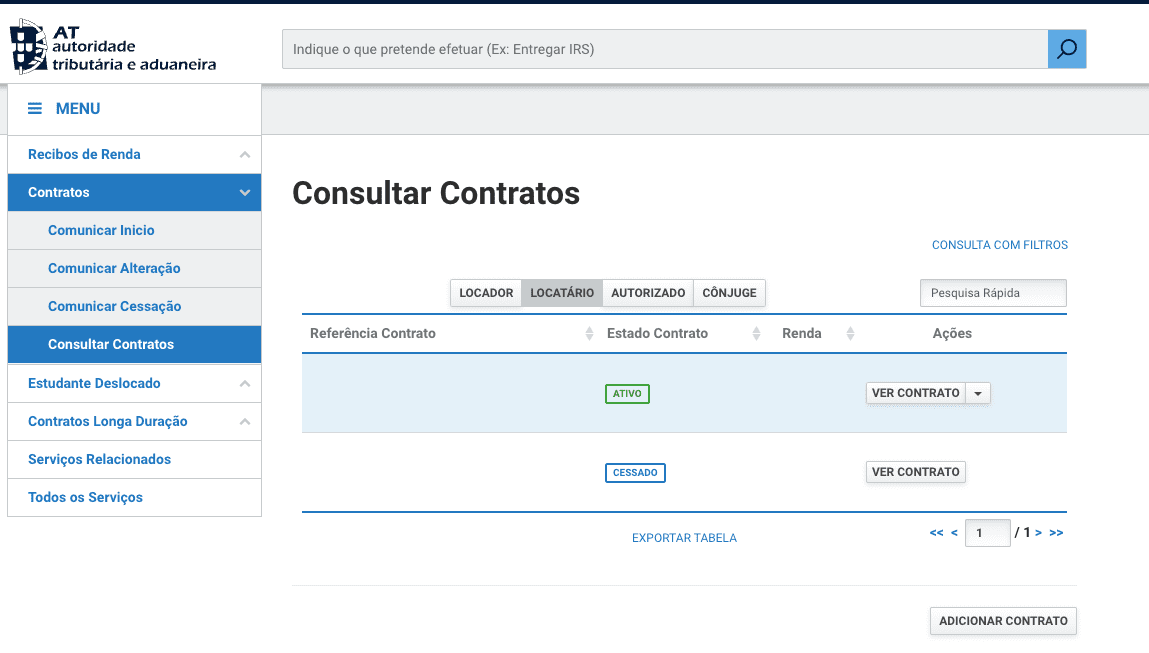Open Comunicar Cessação menu item
Screen dimensions: 1149x653
pyautogui.click(x=134, y=306)
